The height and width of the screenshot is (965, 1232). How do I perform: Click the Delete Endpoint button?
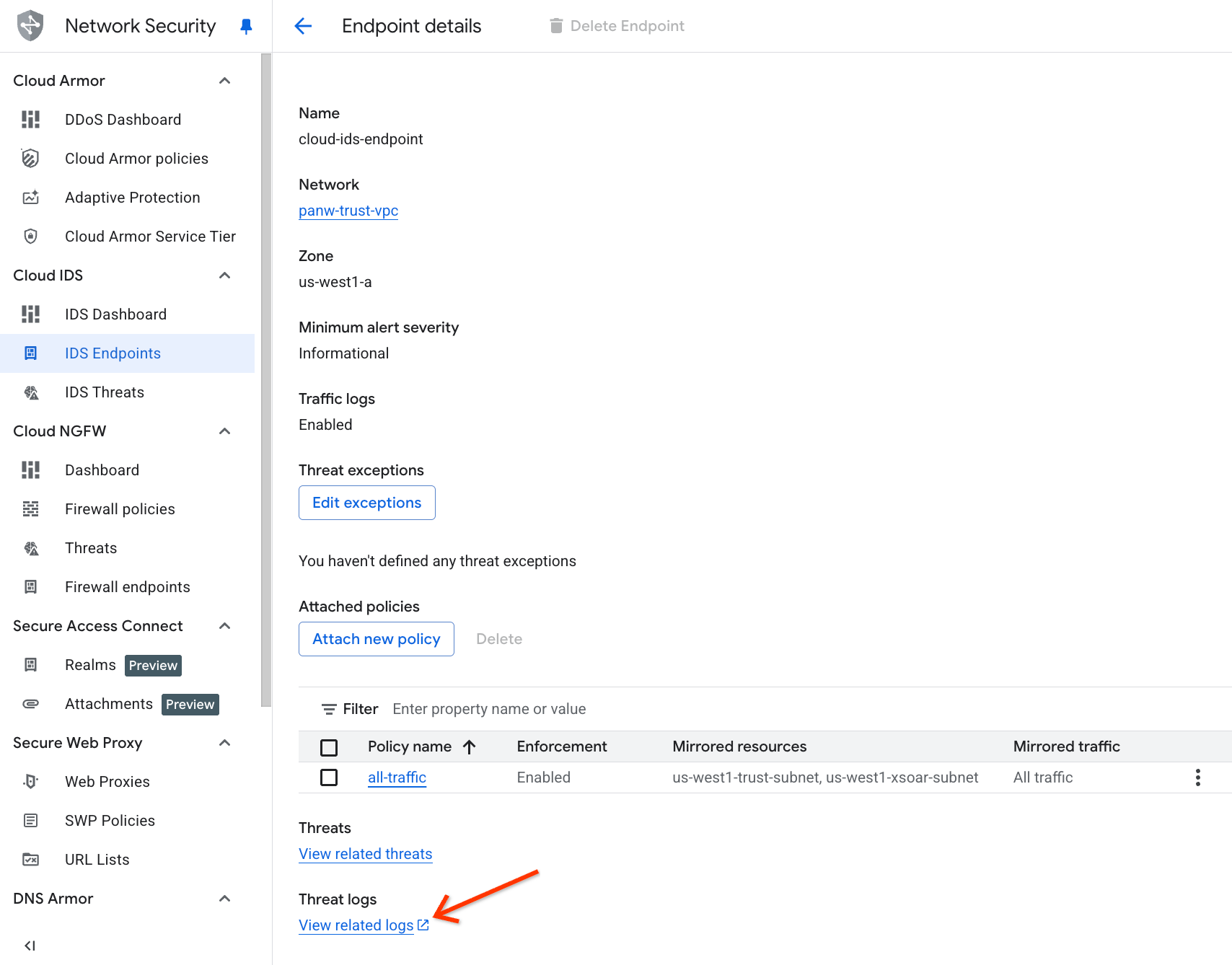point(617,26)
